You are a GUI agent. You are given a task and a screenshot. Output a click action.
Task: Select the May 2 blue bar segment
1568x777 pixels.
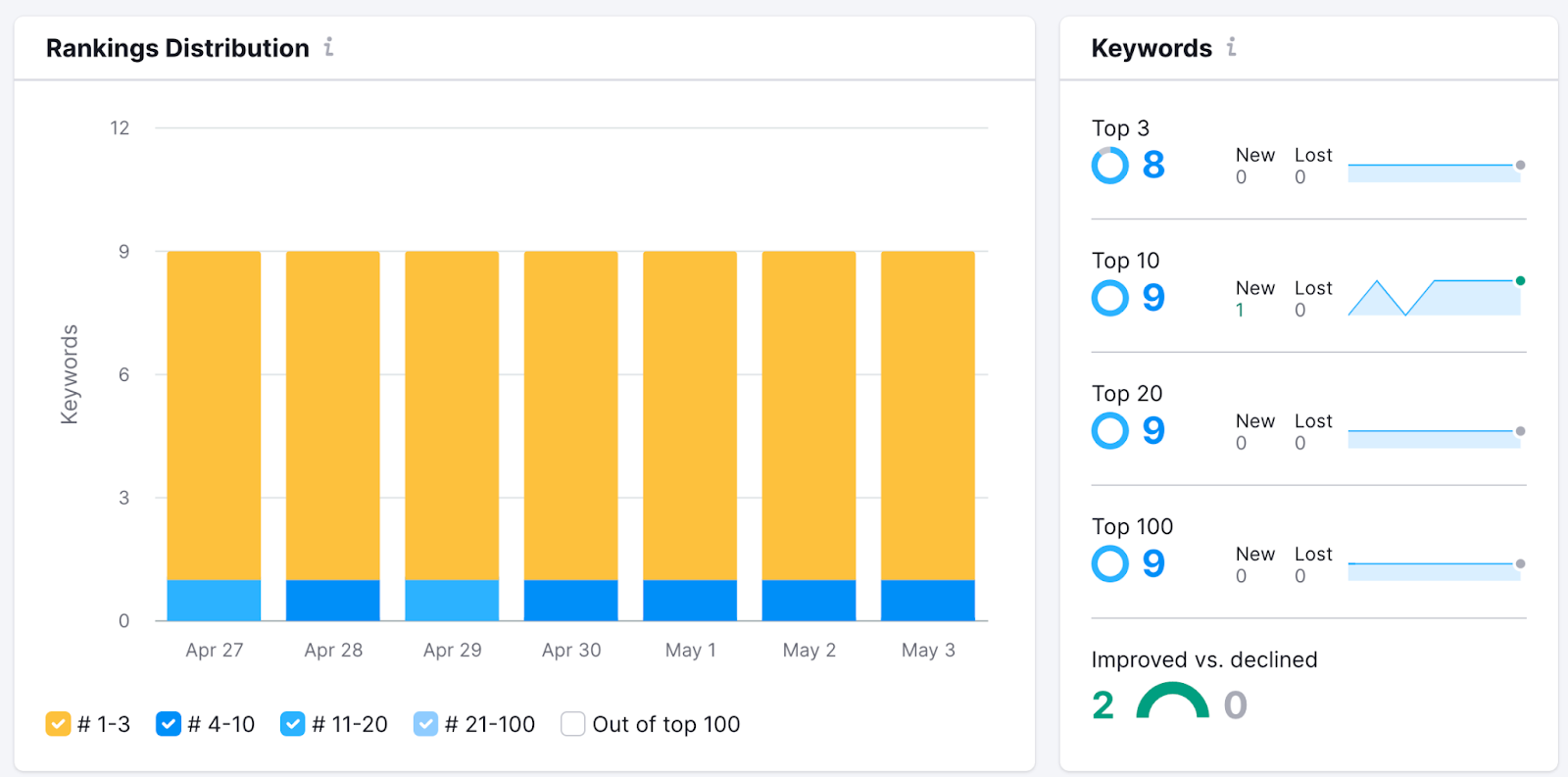pyautogui.click(x=809, y=600)
